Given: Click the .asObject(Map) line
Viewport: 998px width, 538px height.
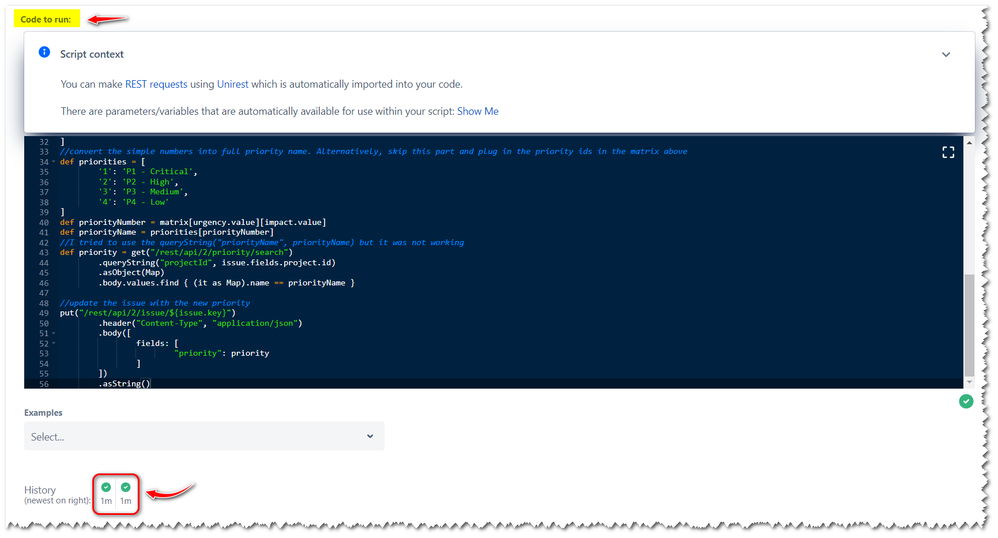Looking at the screenshot, I should pos(131,273).
